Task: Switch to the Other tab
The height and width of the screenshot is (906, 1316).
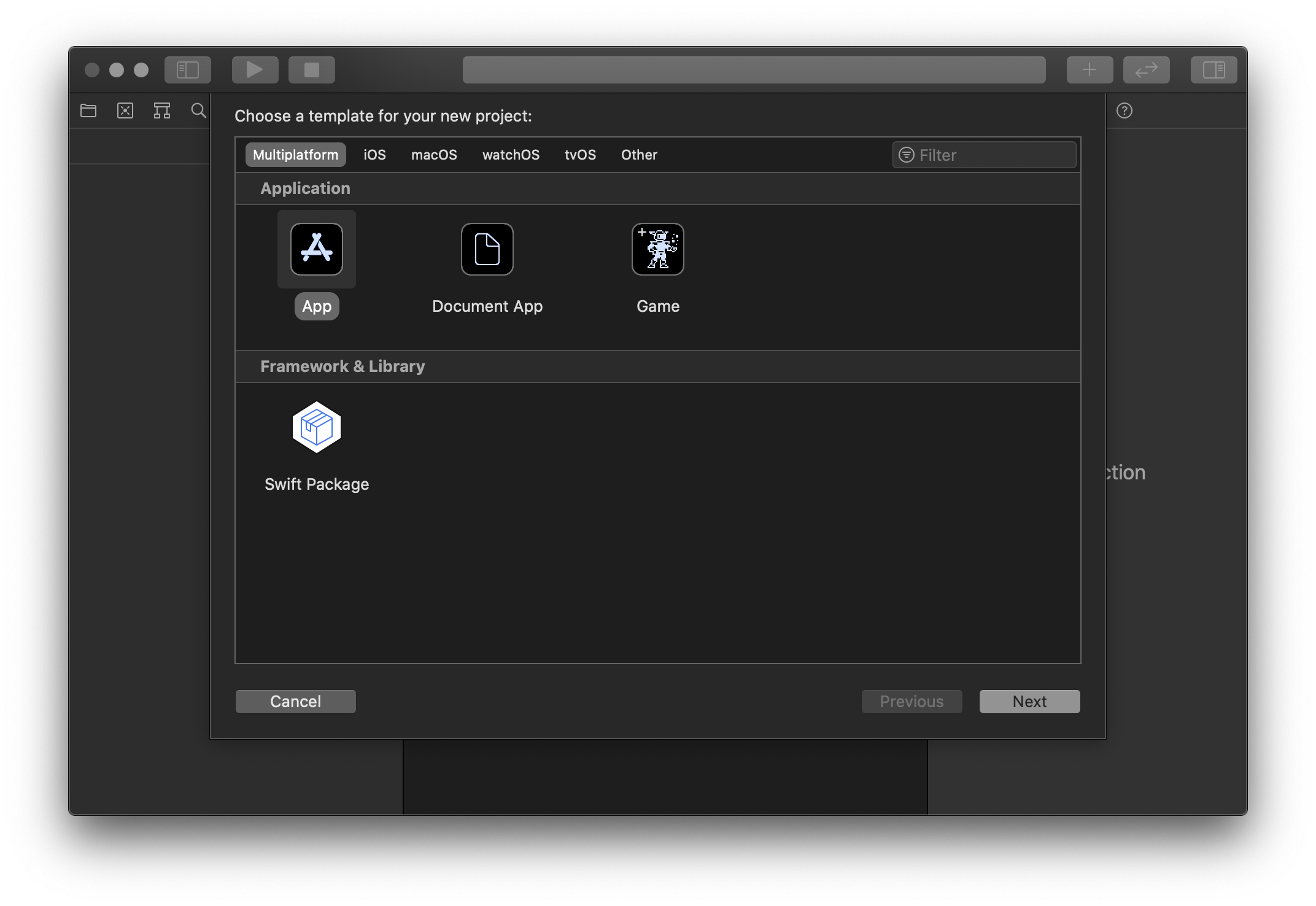Action: 639,154
